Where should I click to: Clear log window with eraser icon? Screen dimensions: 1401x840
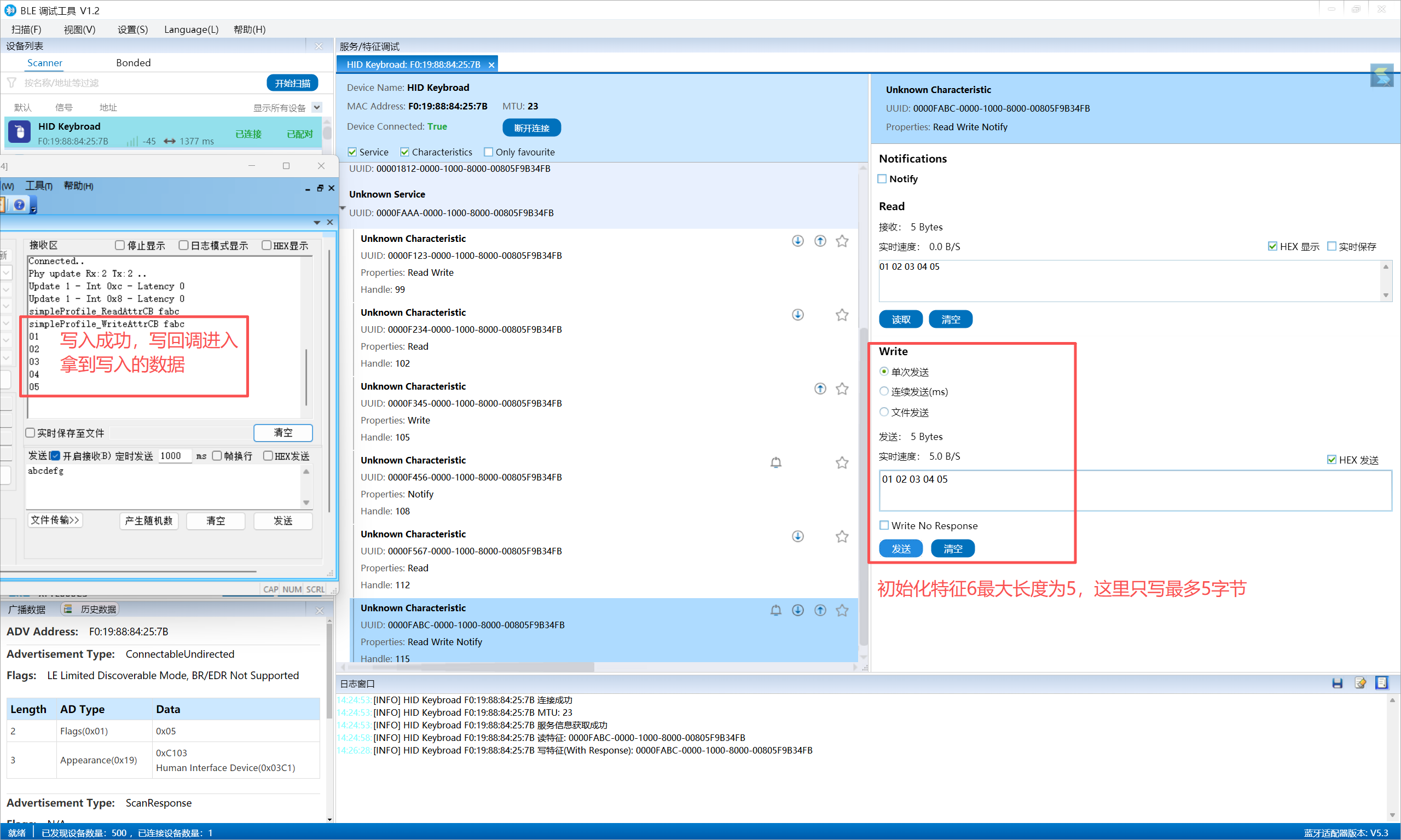pos(1359,683)
